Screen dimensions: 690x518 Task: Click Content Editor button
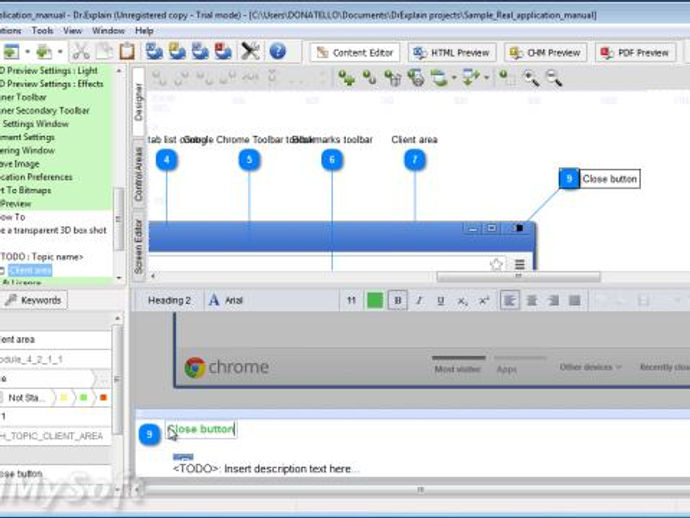pos(355,52)
